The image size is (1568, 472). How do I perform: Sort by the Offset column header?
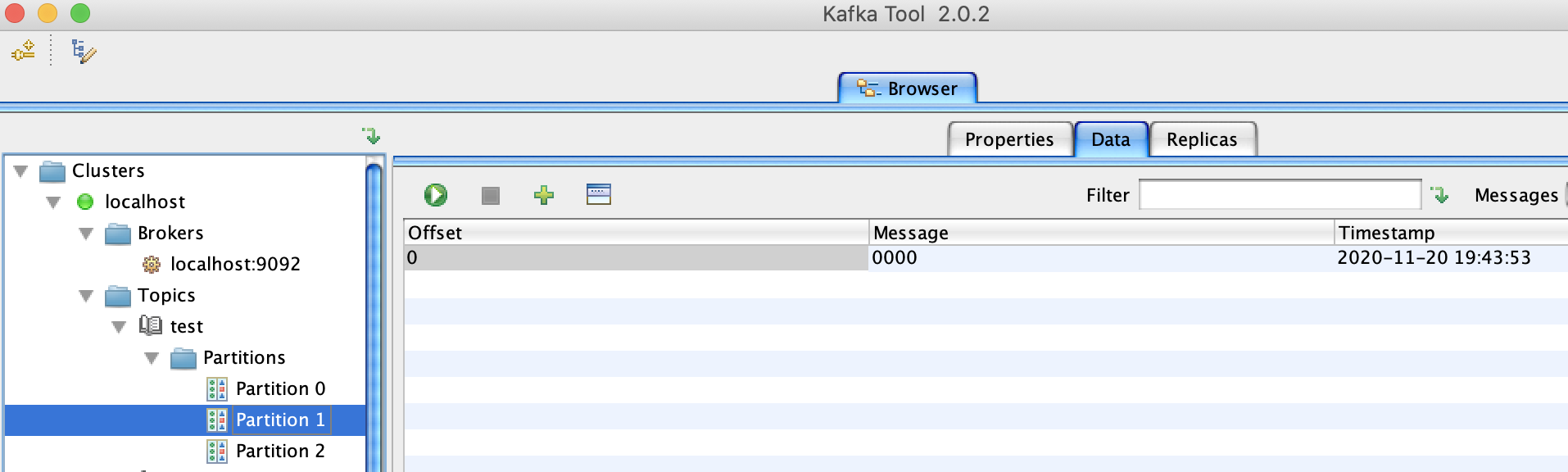pos(636,233)
